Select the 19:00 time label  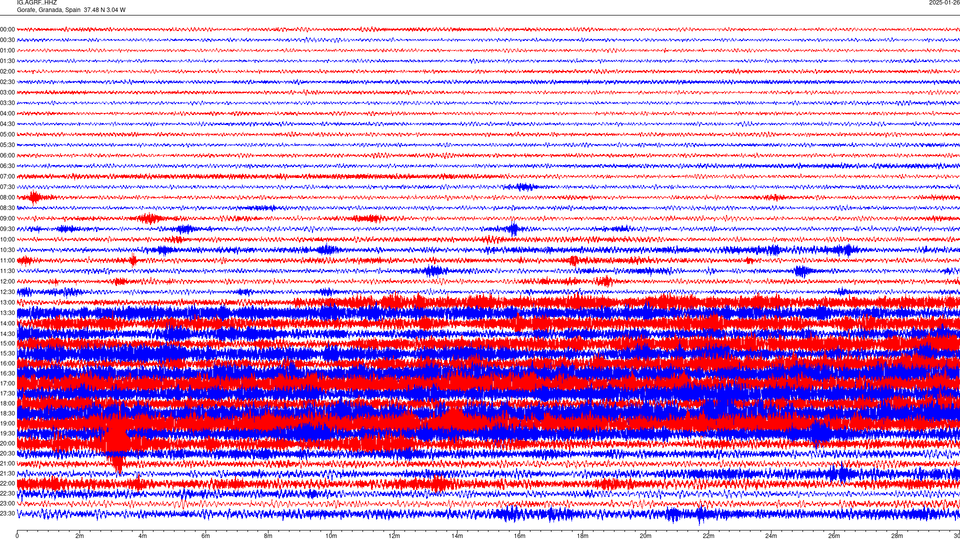click(7, 423)
